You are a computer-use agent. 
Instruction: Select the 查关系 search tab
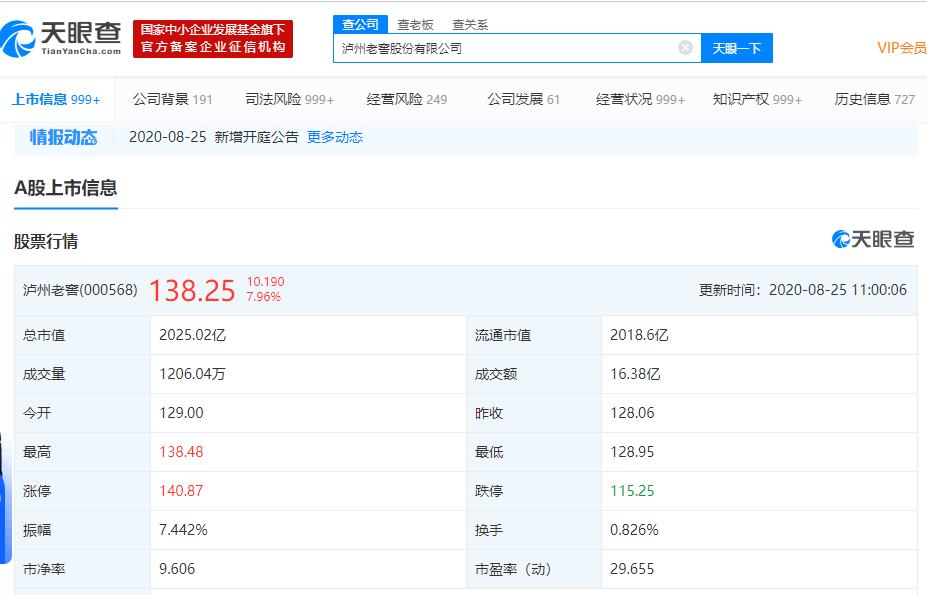(x=470, y=25)
